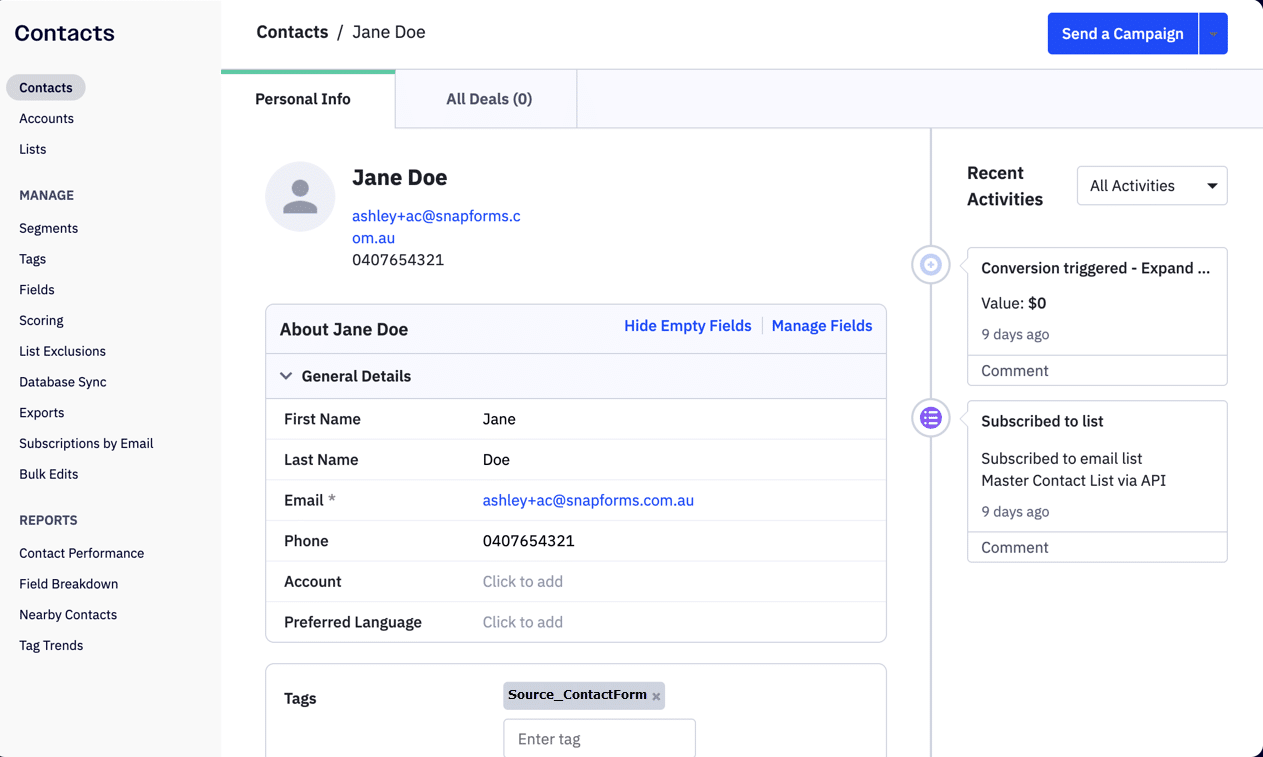1263x757 pixels.
Task: Open the Tag Trends report
Action: [51, 646]
